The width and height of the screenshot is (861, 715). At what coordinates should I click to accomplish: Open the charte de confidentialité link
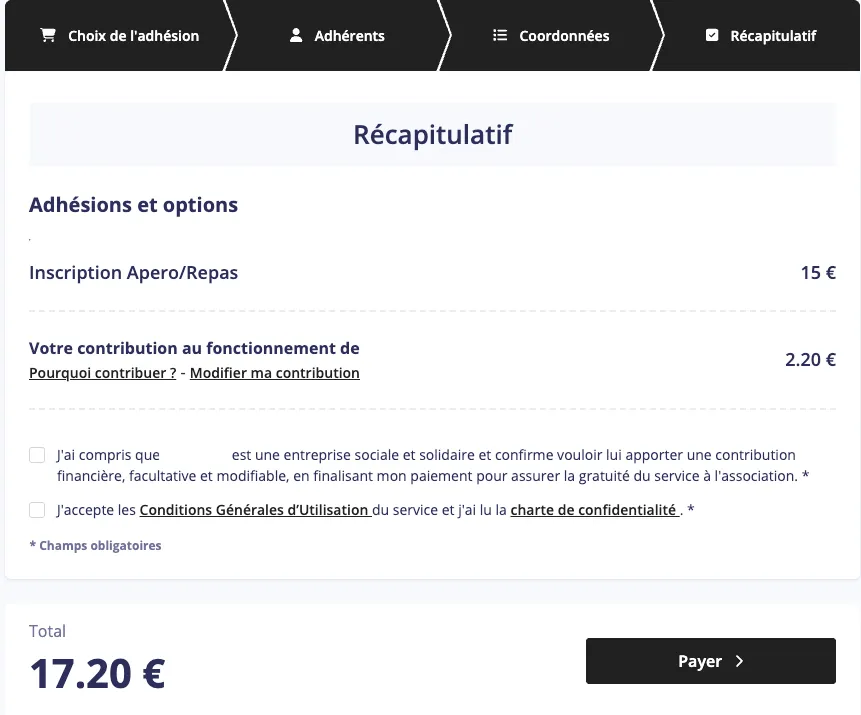coord(595,510)
